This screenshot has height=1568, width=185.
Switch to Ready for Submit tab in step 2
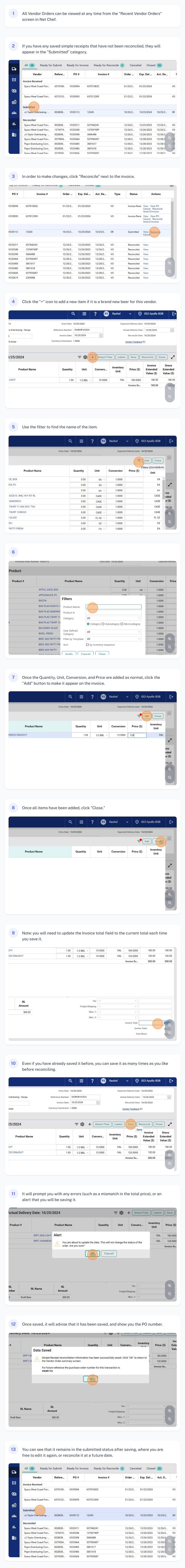[51, 65]
